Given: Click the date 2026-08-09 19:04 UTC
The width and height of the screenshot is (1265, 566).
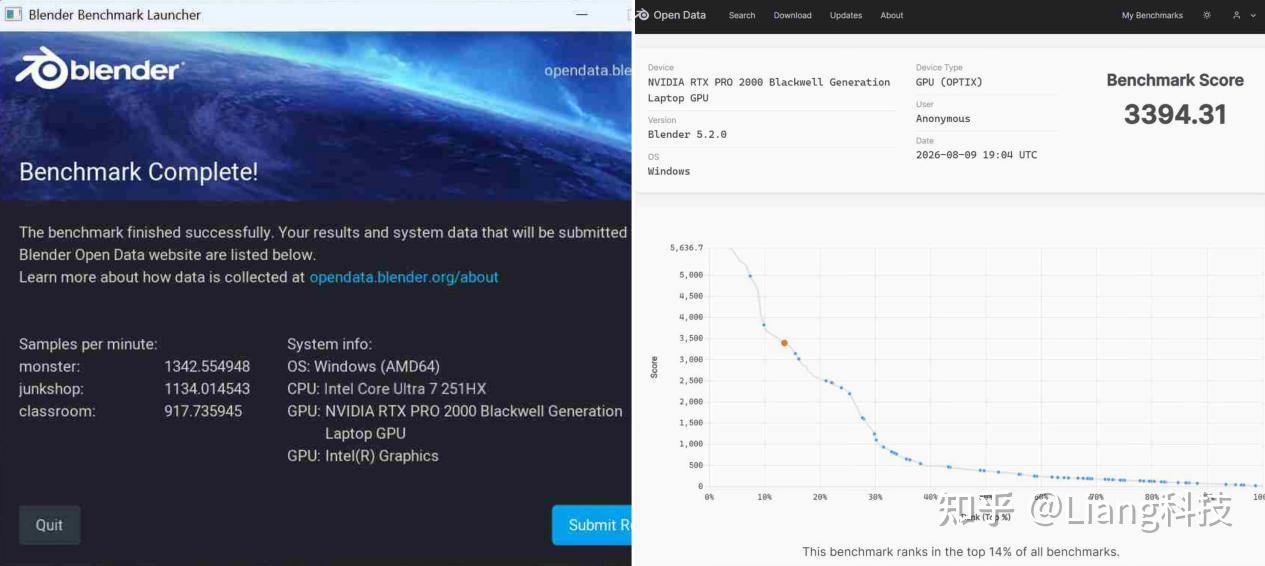Looking at the screenshot, I should [x=976, y=155].
